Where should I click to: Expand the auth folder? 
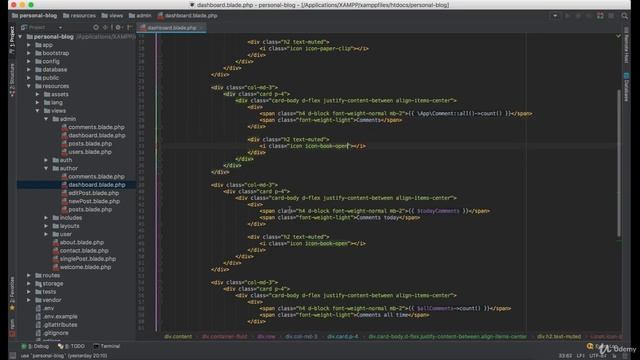pos(46,160)
